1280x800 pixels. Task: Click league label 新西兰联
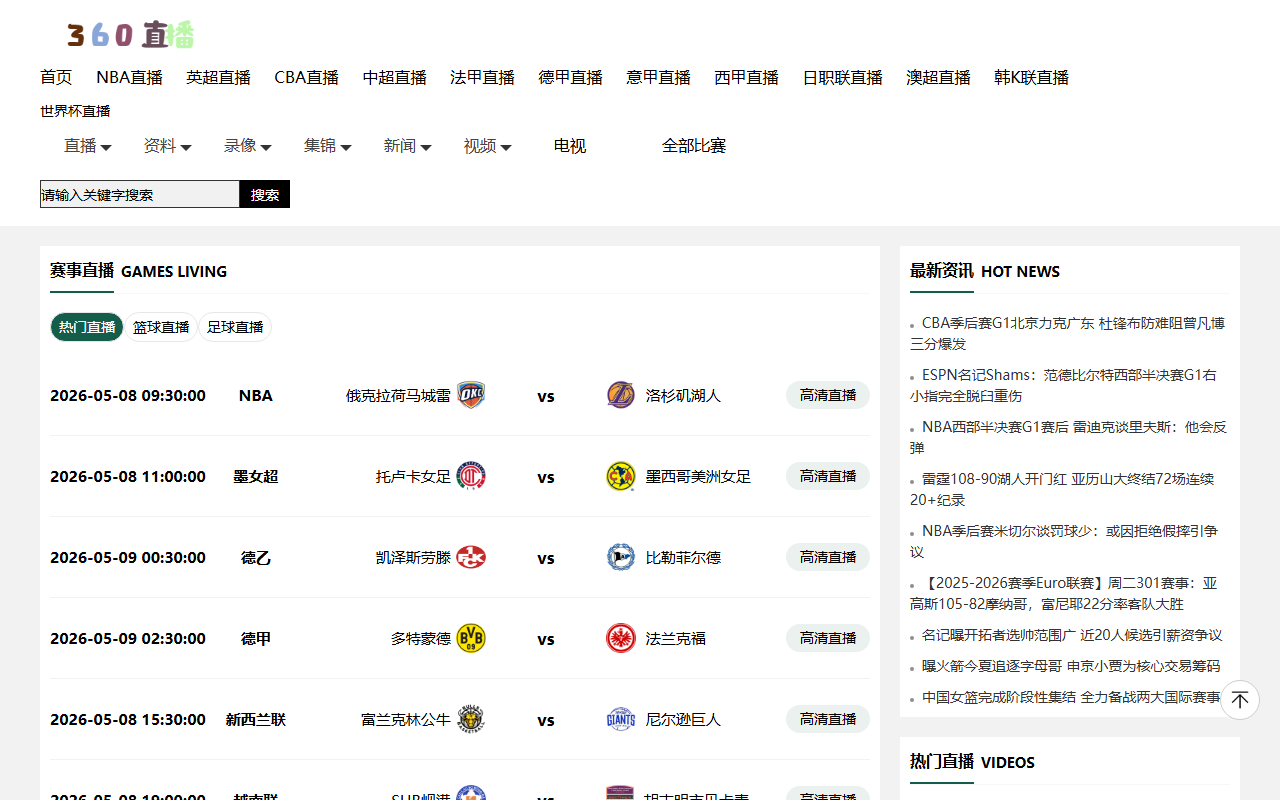pyautogui.click(x=256, y=719)
